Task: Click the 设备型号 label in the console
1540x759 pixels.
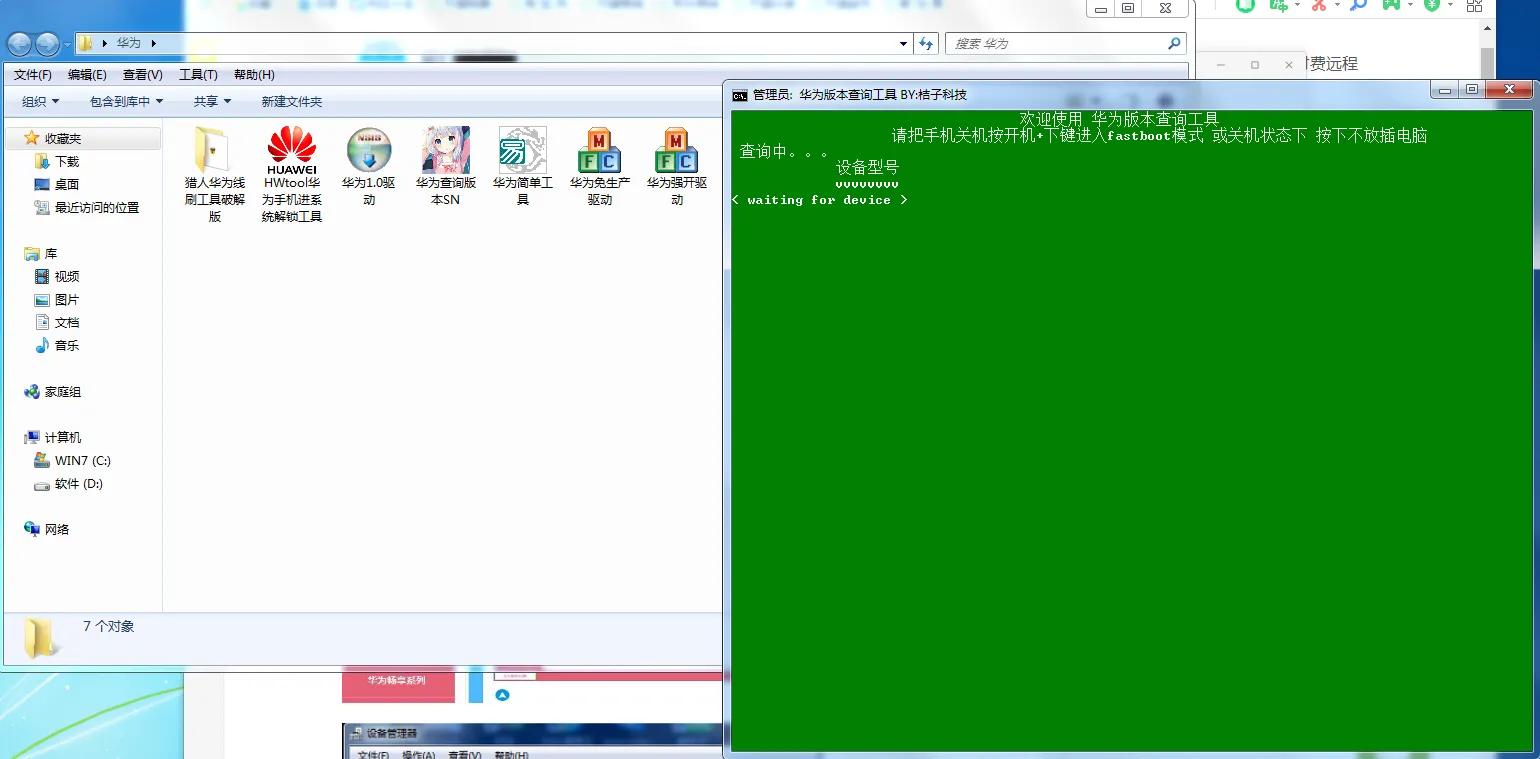Action: click(x=867, y=167)
